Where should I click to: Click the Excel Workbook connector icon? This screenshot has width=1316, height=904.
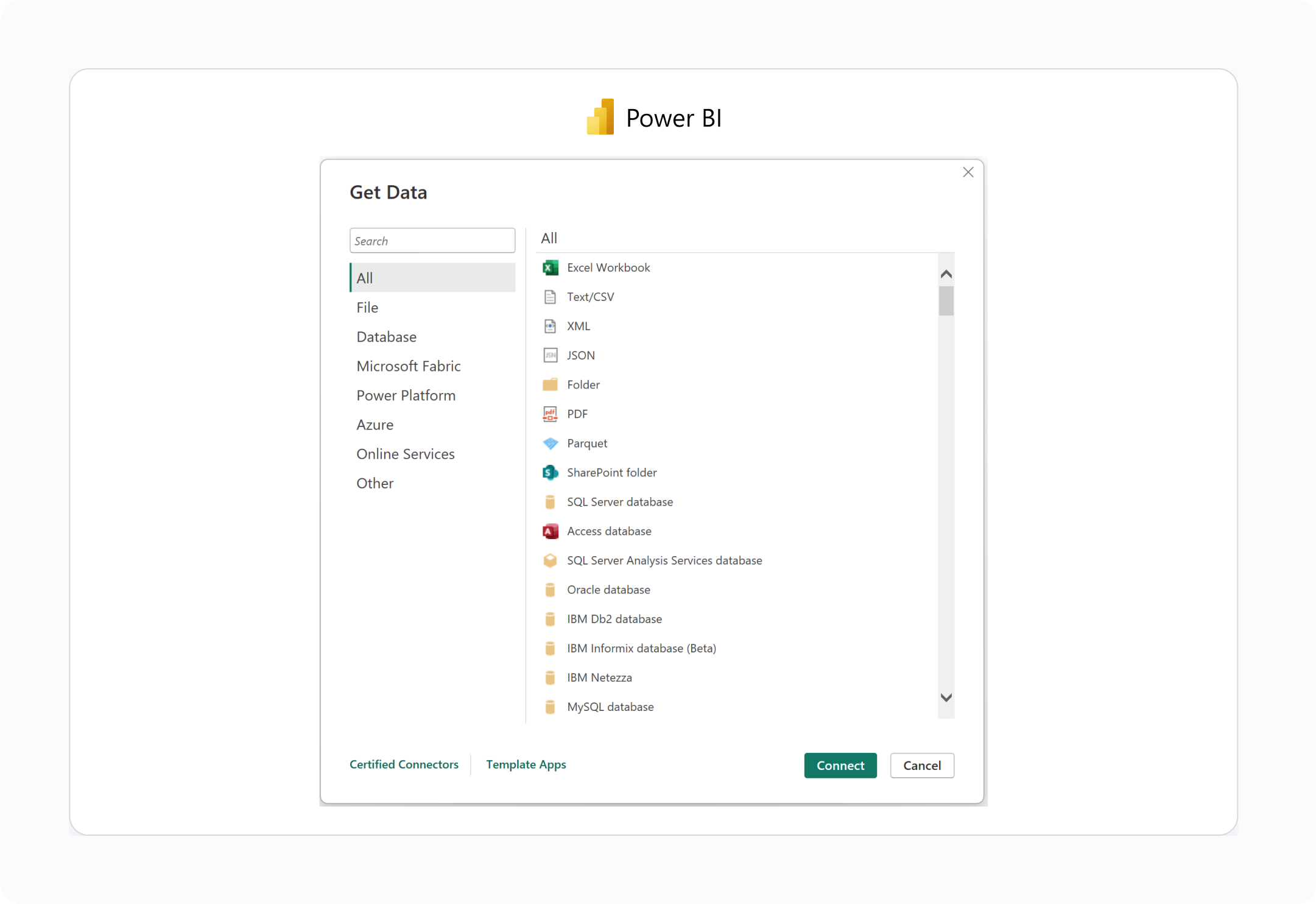[550, 267]
